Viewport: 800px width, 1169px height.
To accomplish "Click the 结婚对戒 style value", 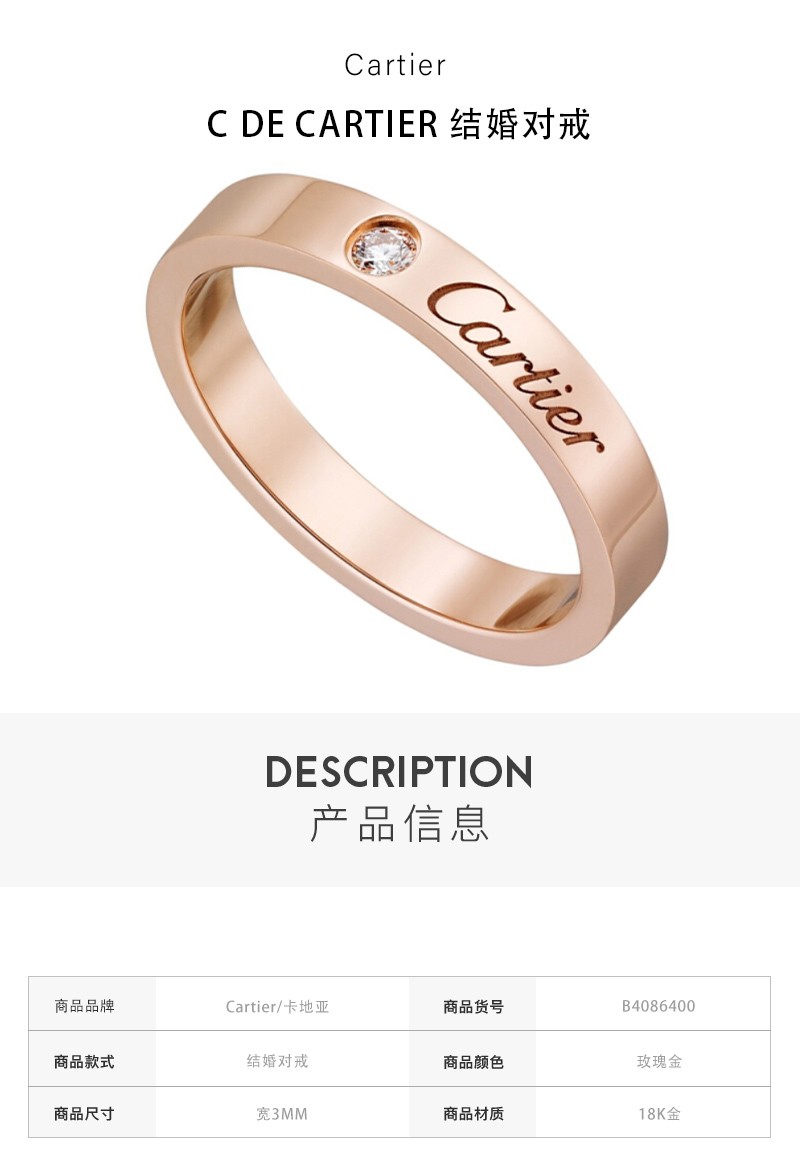I will coord(277,1060).
